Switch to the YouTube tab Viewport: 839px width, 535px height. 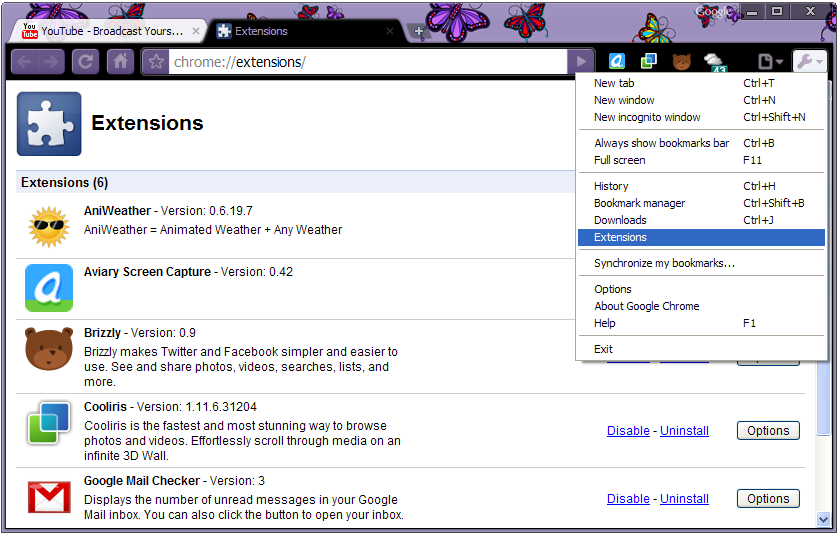(x=107, y=31)
